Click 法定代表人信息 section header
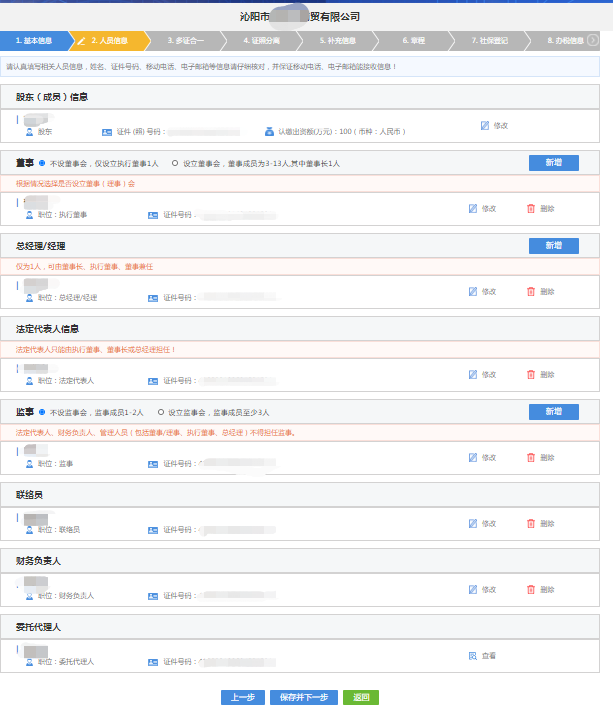The height and width of the screenshot is (715, 613). pyautogui.click(x=300, y=329)
